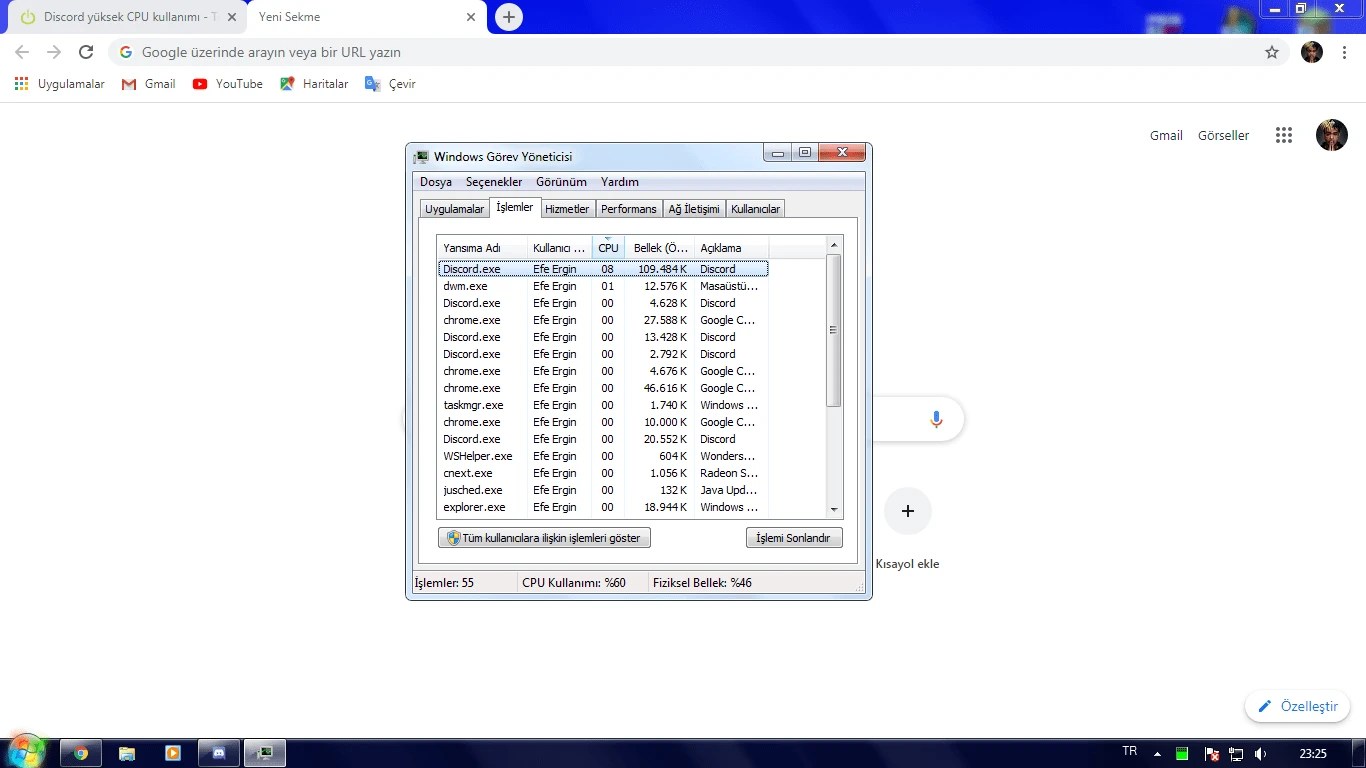Screen dimensions: 1366x768
Task: Open the Windows Start menu orb
Action: coord(26,752)
